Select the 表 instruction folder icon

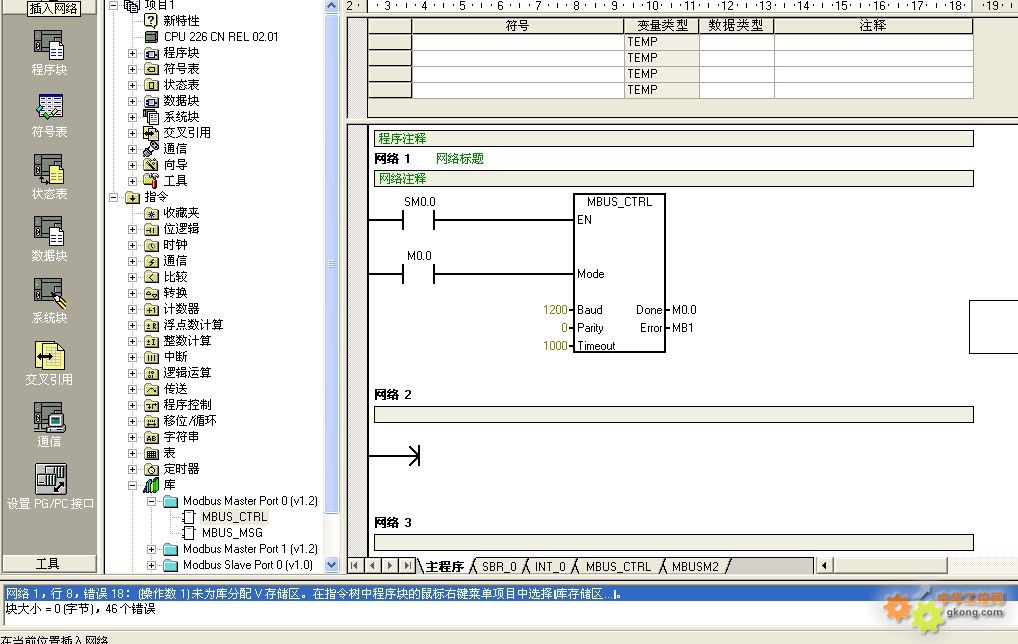(151, 453)
